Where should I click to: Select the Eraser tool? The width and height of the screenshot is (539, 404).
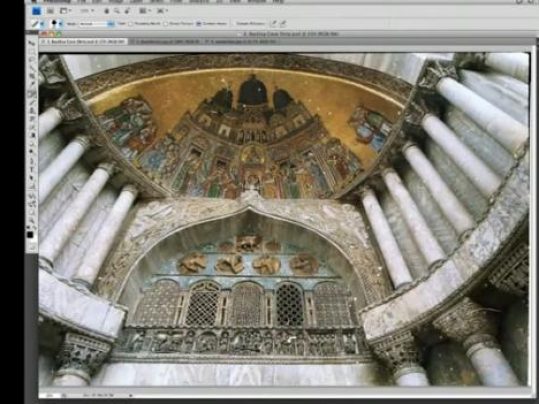pyautogui.click(x=32, y=127)
